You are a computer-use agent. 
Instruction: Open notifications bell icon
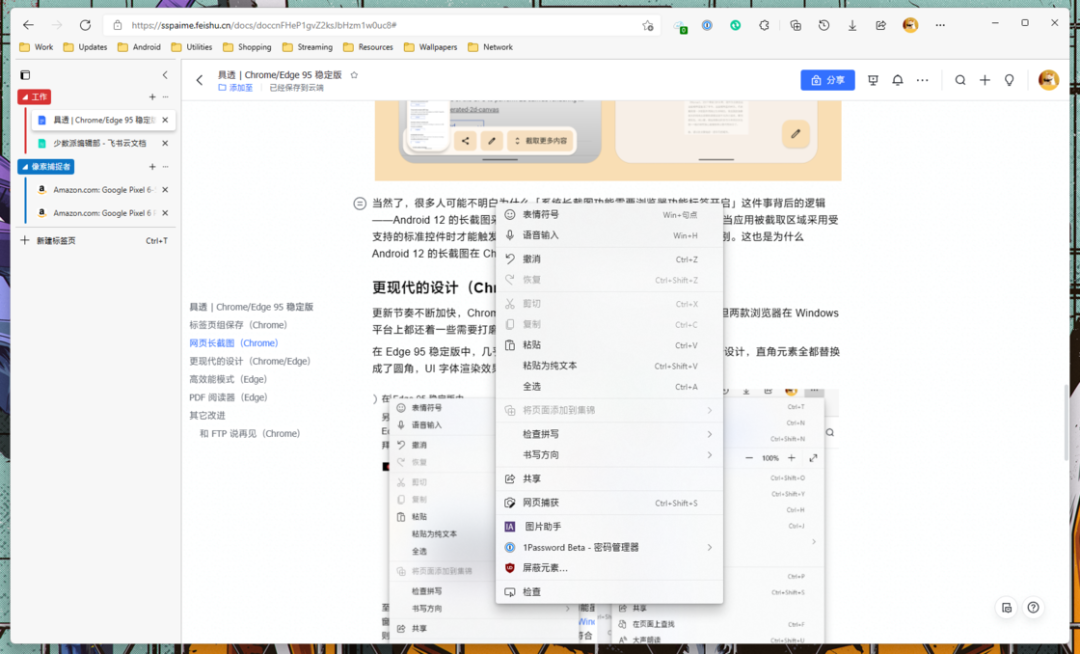coord(897,80)
